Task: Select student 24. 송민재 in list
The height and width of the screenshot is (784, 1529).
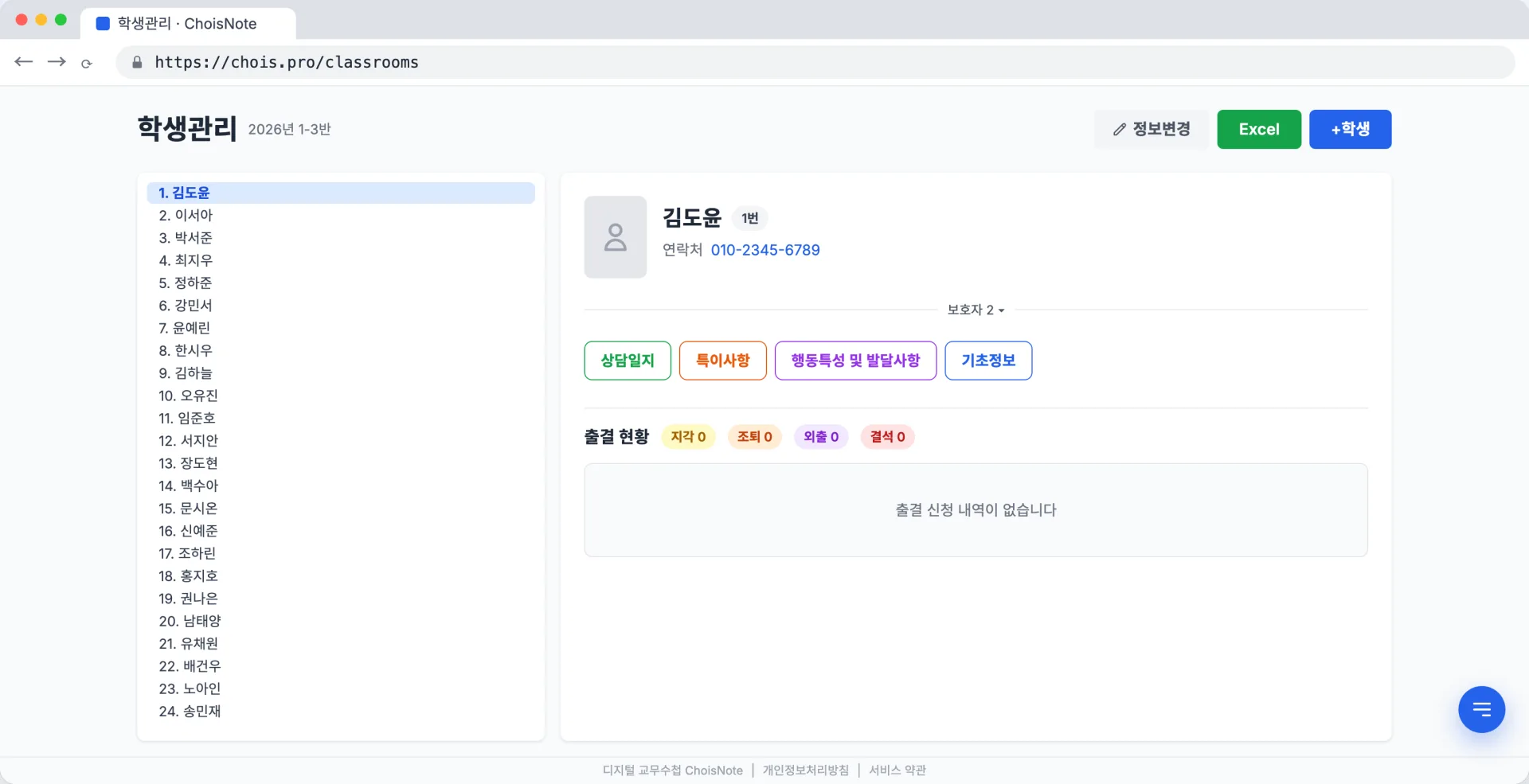Action: click(x=341, y=711)
